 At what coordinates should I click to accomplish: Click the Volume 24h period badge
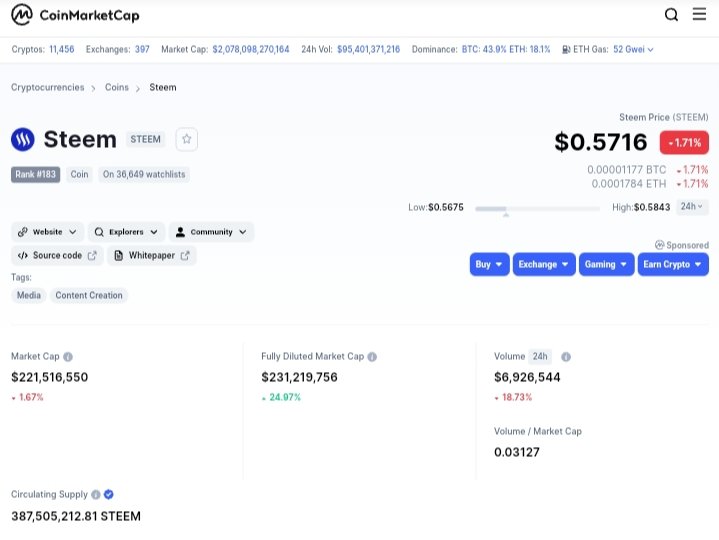540,356
